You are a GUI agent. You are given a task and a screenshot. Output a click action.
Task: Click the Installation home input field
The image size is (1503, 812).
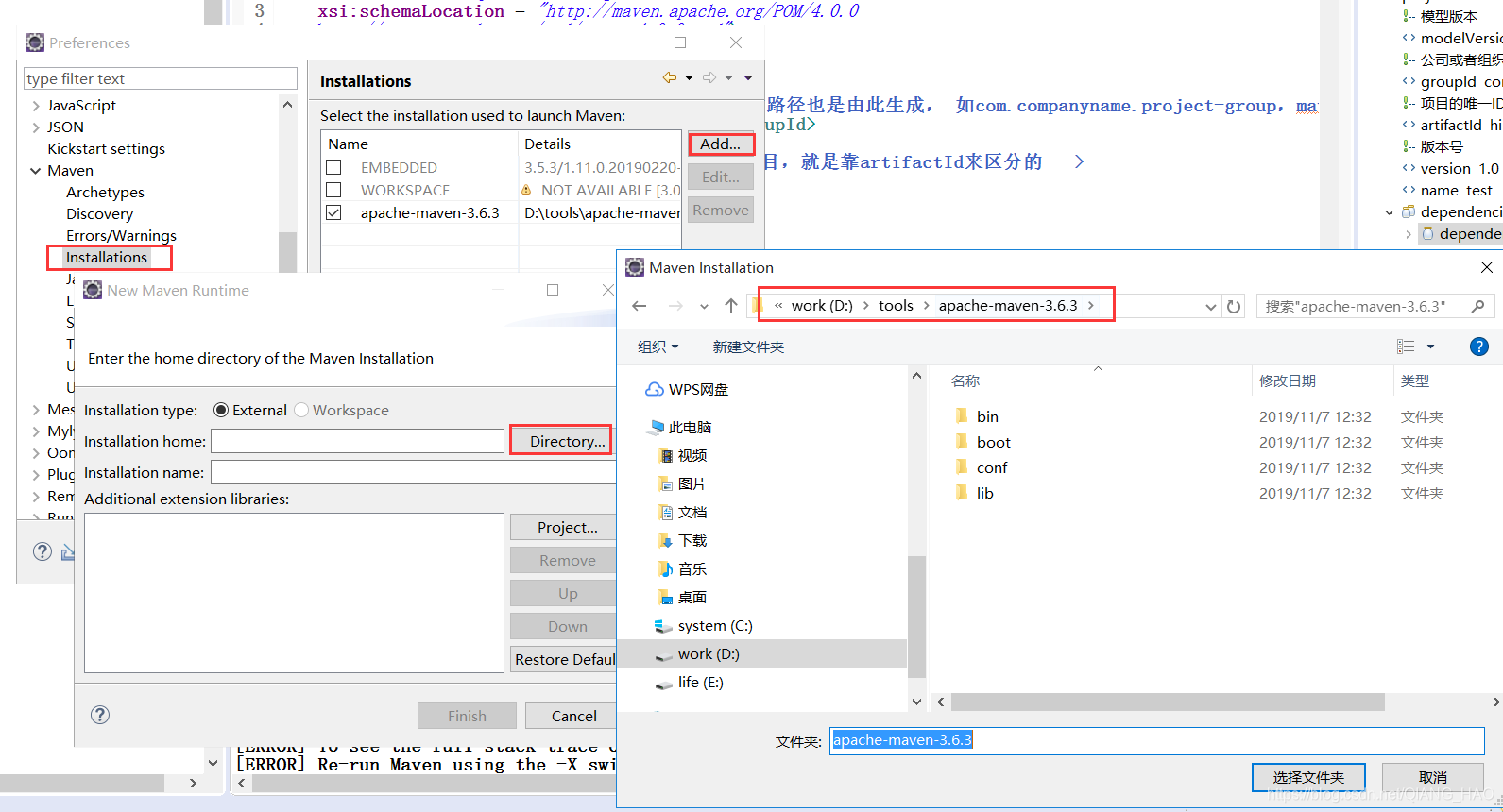click(x=357, y=441)
